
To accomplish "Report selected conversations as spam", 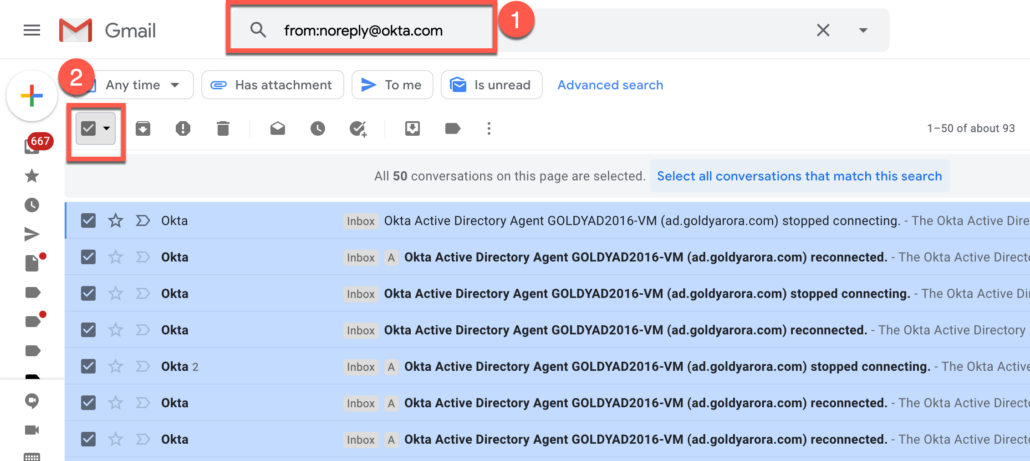I will click(x=183, y=129).
